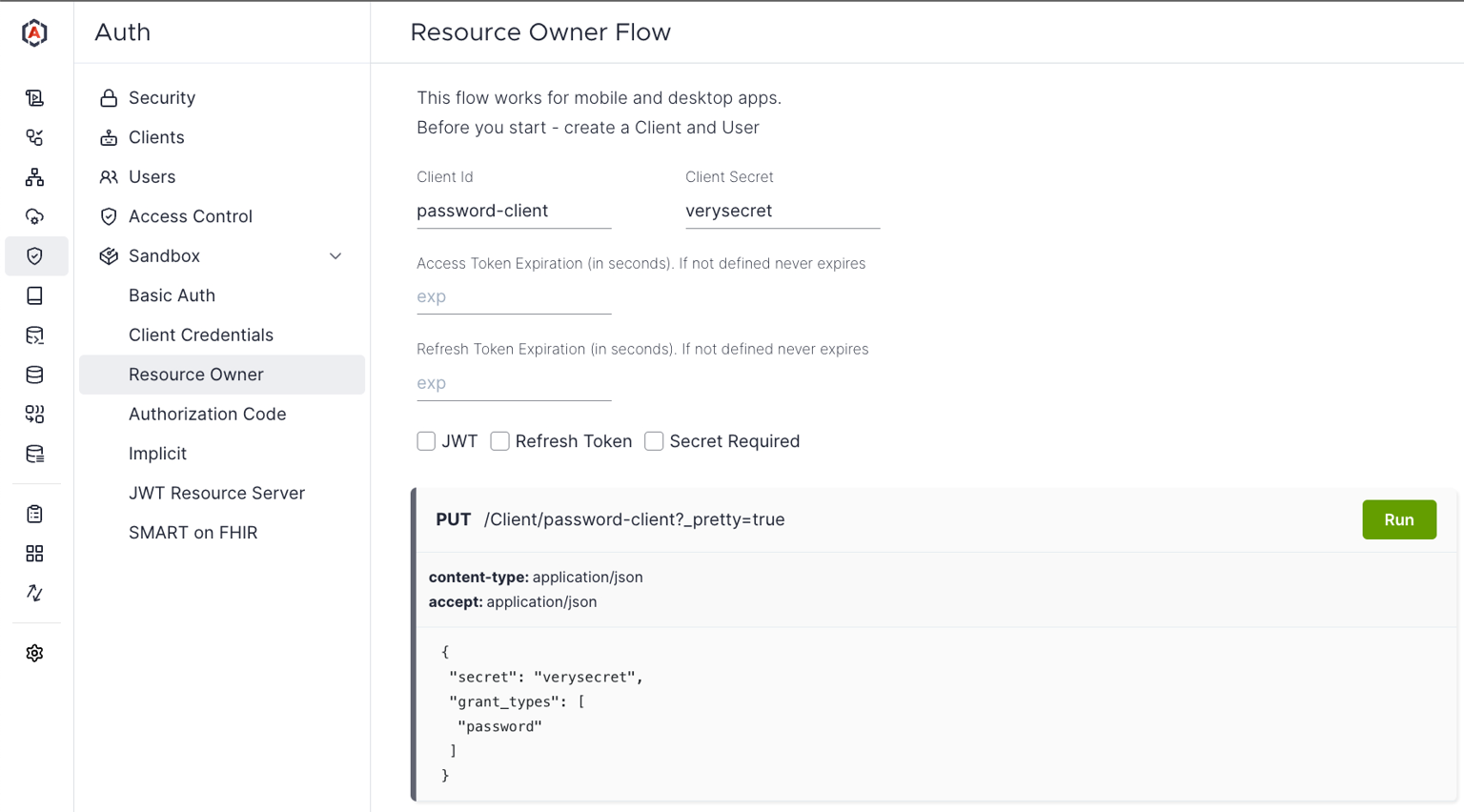Toggle the Refresh Token checkbox
1464x812 pixels.
click(x=499, y=441)
